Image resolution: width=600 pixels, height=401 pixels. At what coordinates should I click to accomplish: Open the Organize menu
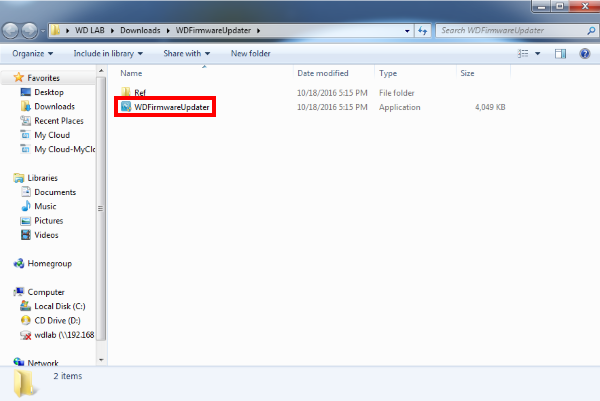pos(33,54)
